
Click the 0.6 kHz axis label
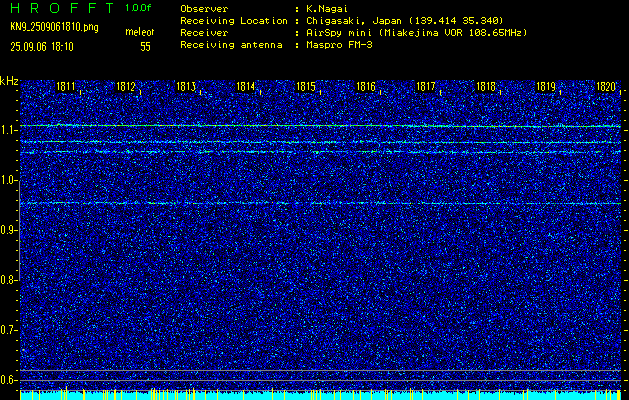[9, 380]
